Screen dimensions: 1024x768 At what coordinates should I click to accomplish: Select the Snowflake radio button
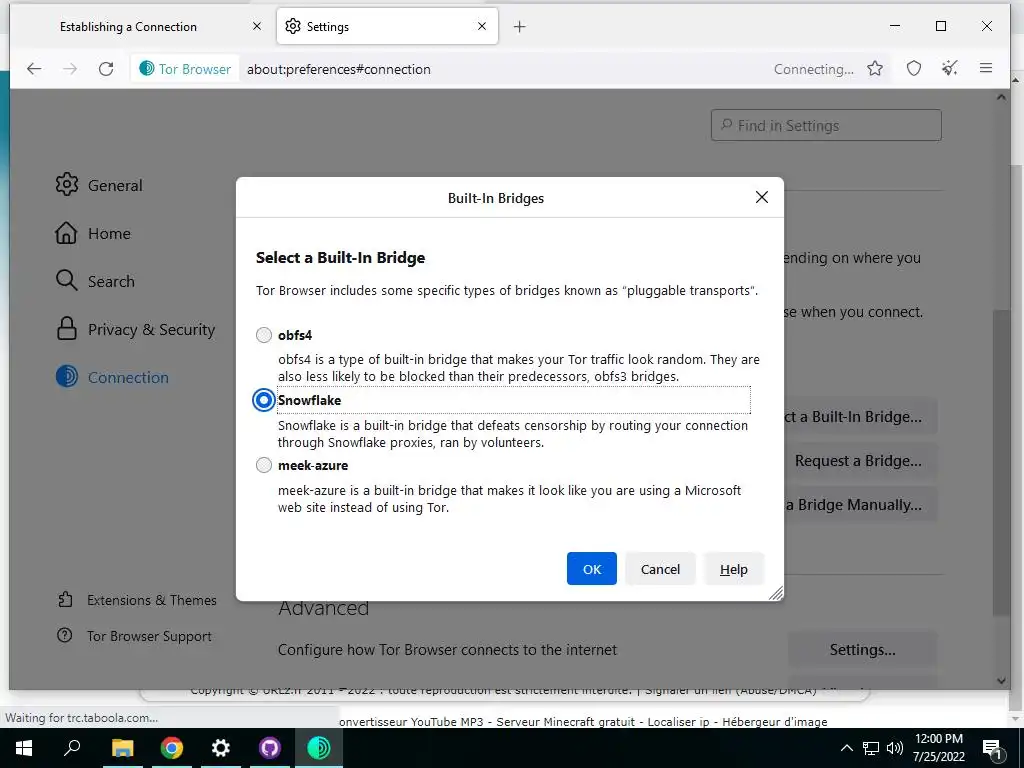(264, 400)
